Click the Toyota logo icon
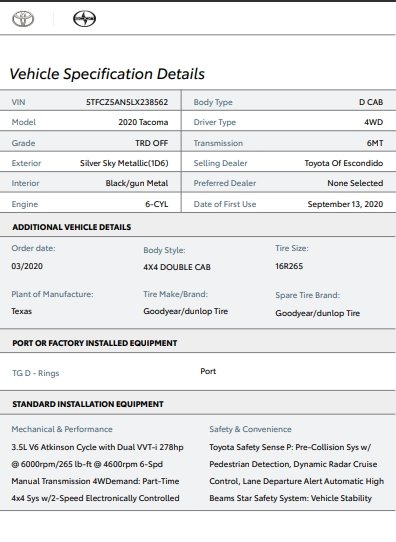396x542 pixels. (23, 19)
